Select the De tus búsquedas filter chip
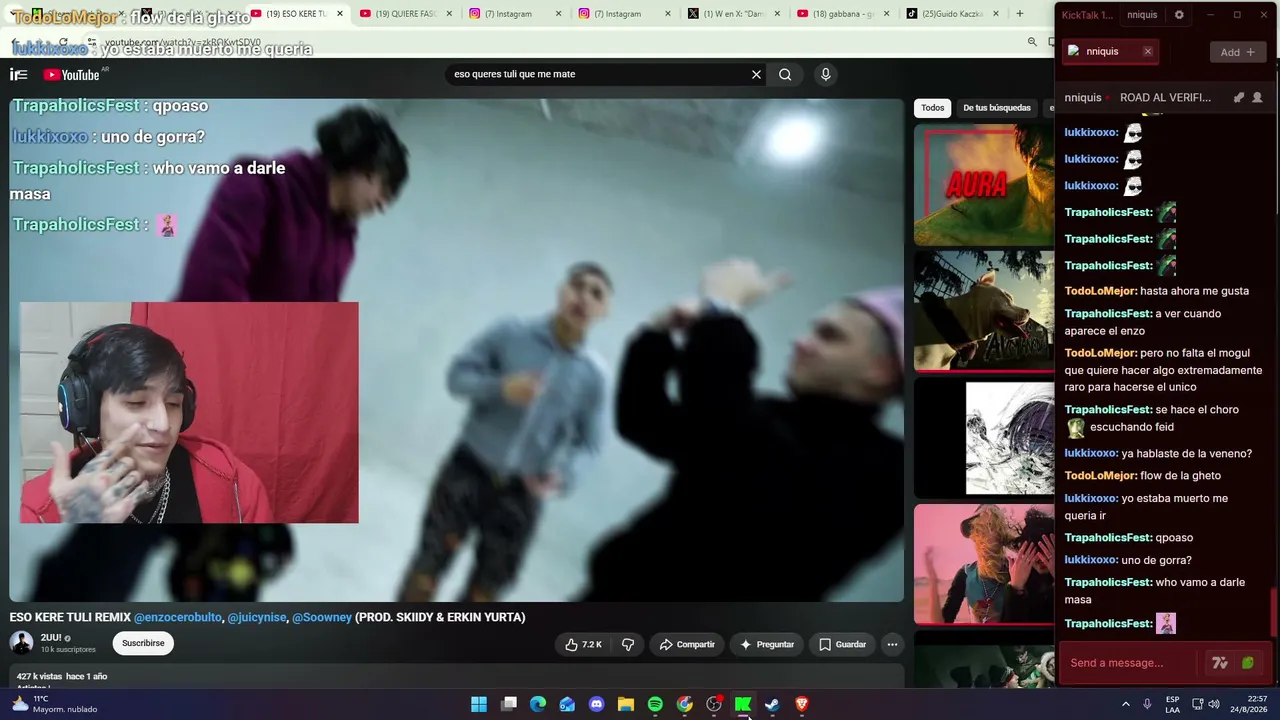Image resolution: width=1280 pixels, height=720 pixels. (996, 108)
